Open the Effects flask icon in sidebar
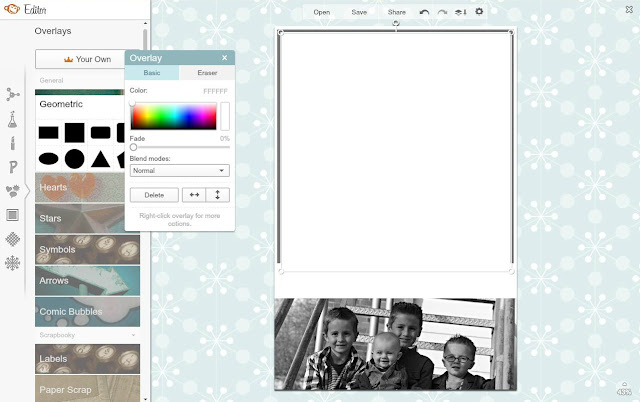Image resolution: width=640 pixels, height=402 pixels. tap(13, 119)
